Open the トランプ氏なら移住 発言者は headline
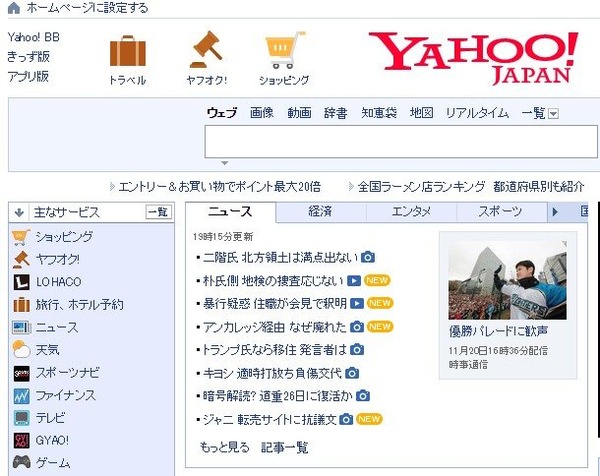 (275, 349)
